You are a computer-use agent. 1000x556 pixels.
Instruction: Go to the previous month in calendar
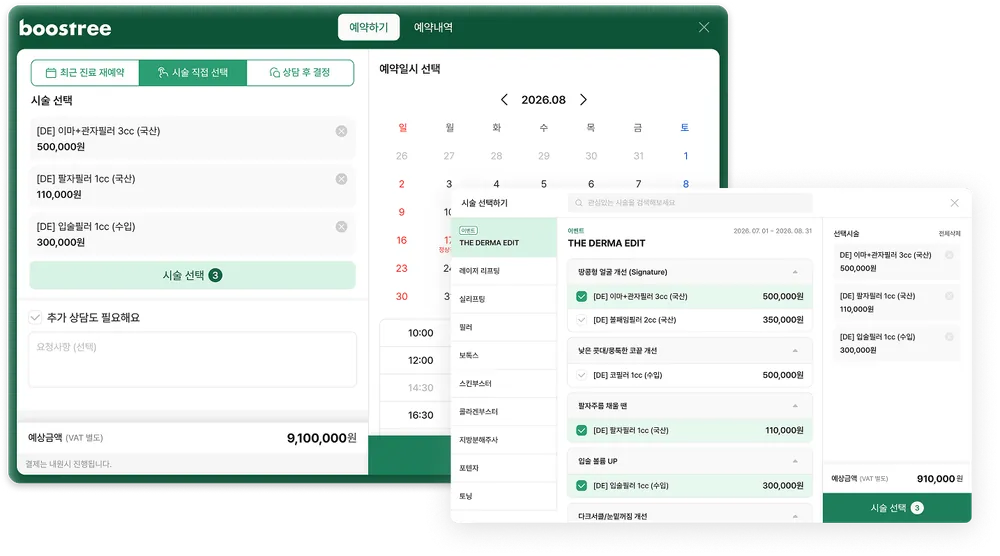(x=504, y=99)
